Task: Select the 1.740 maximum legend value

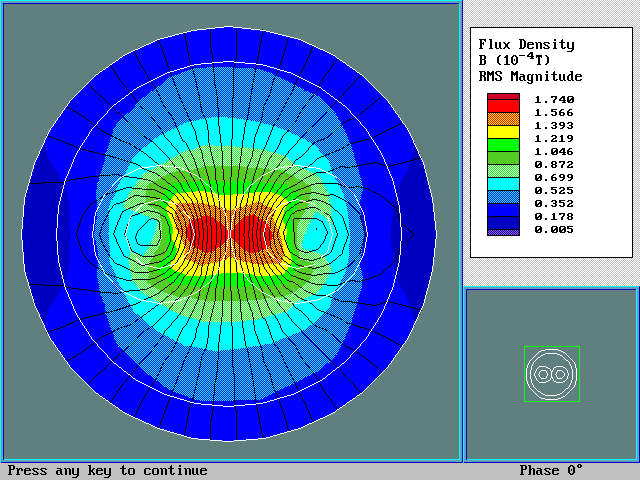Action: point(554,99)
